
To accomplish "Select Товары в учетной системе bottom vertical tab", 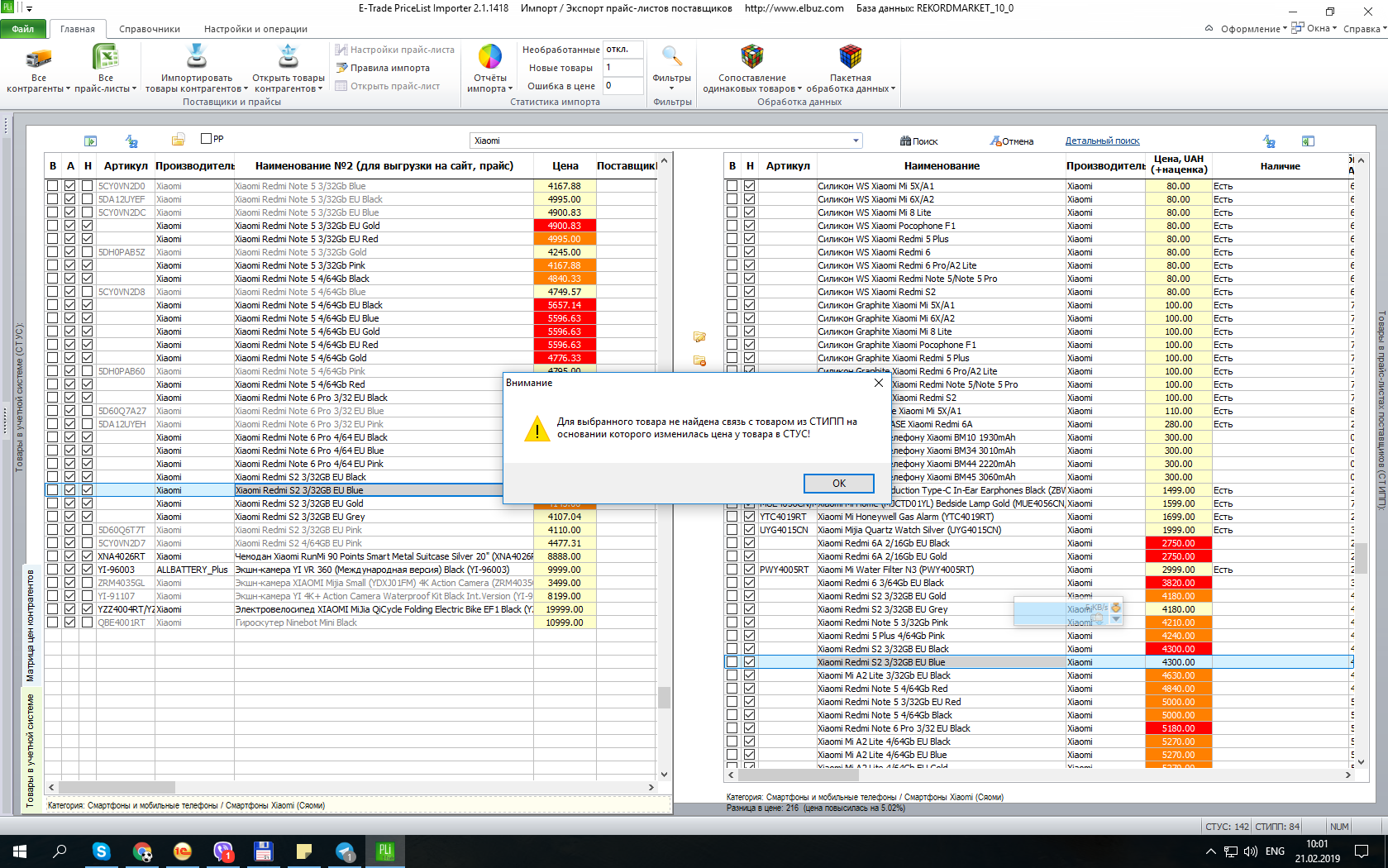I will click(x=31, y=751).
